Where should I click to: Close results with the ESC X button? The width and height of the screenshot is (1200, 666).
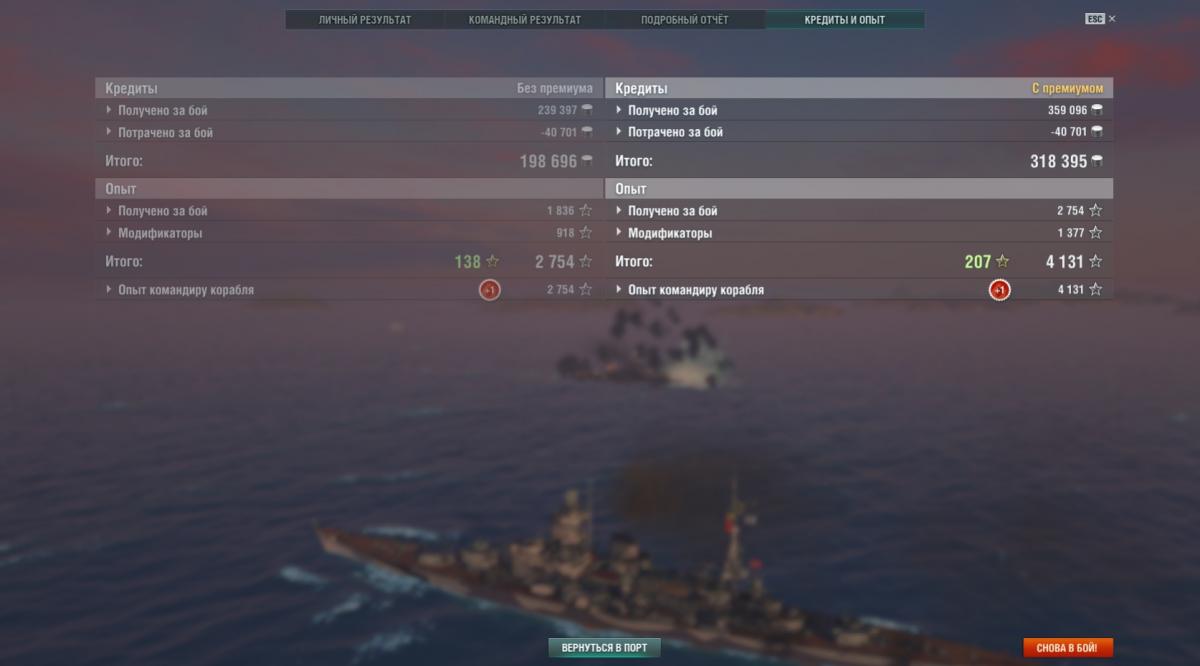click(x=1101, y=19)
